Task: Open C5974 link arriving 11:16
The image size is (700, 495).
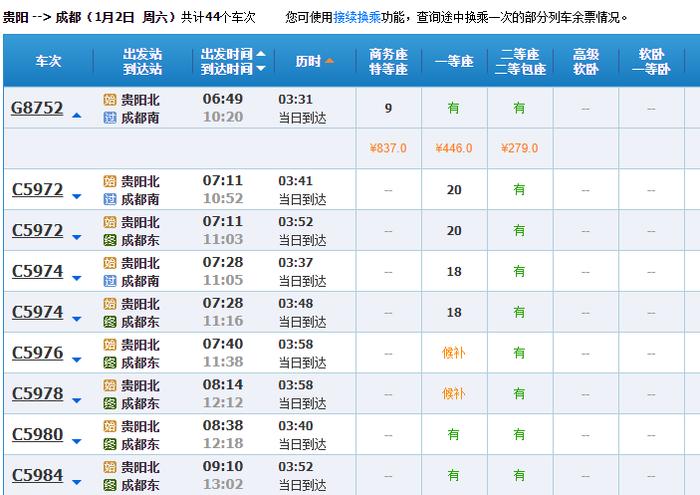Action: (38, 312)
